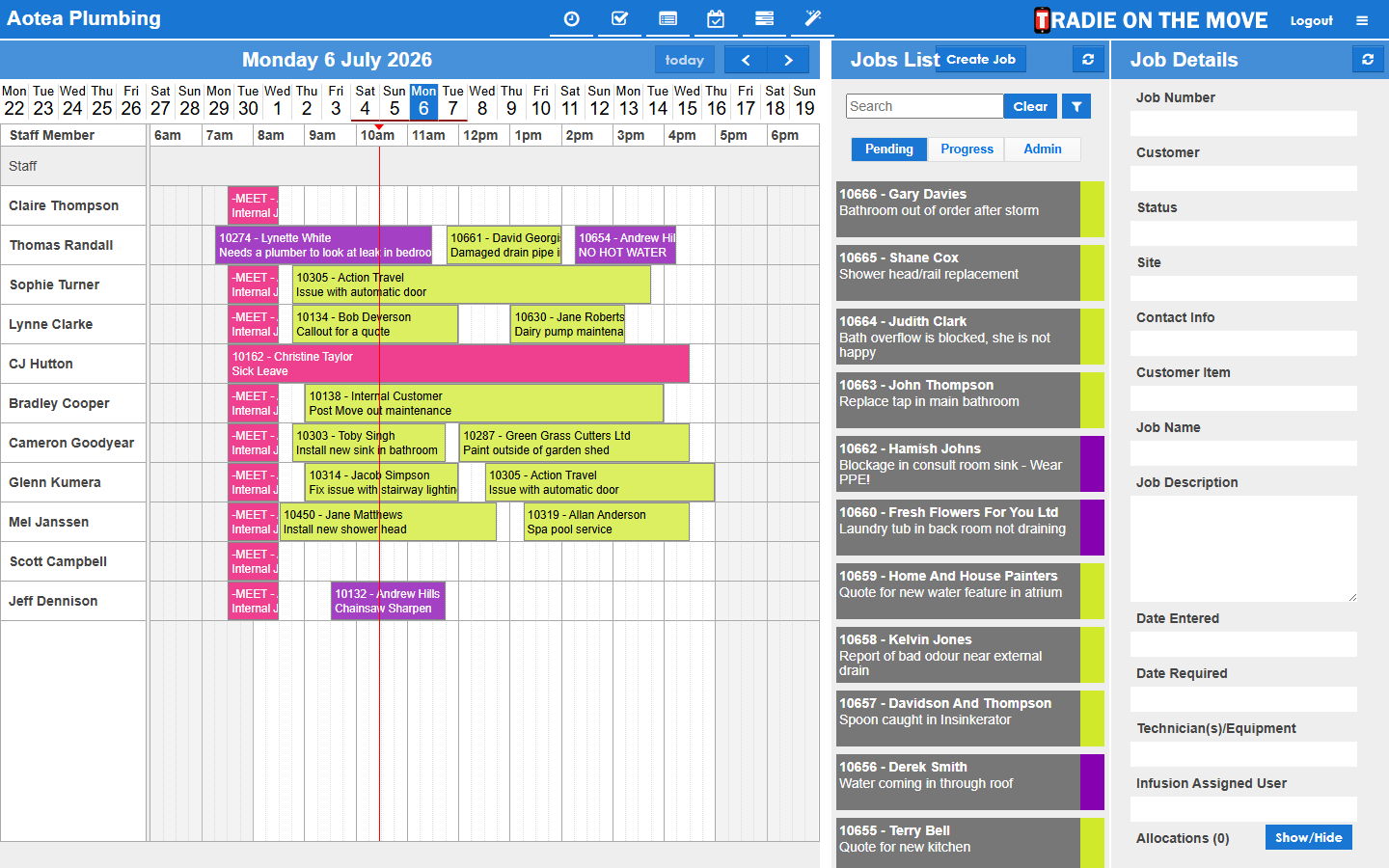This screenshot has width=1389, height=868.
Task: Refresh the Jobs List panel
Action: click(1088, 59)
